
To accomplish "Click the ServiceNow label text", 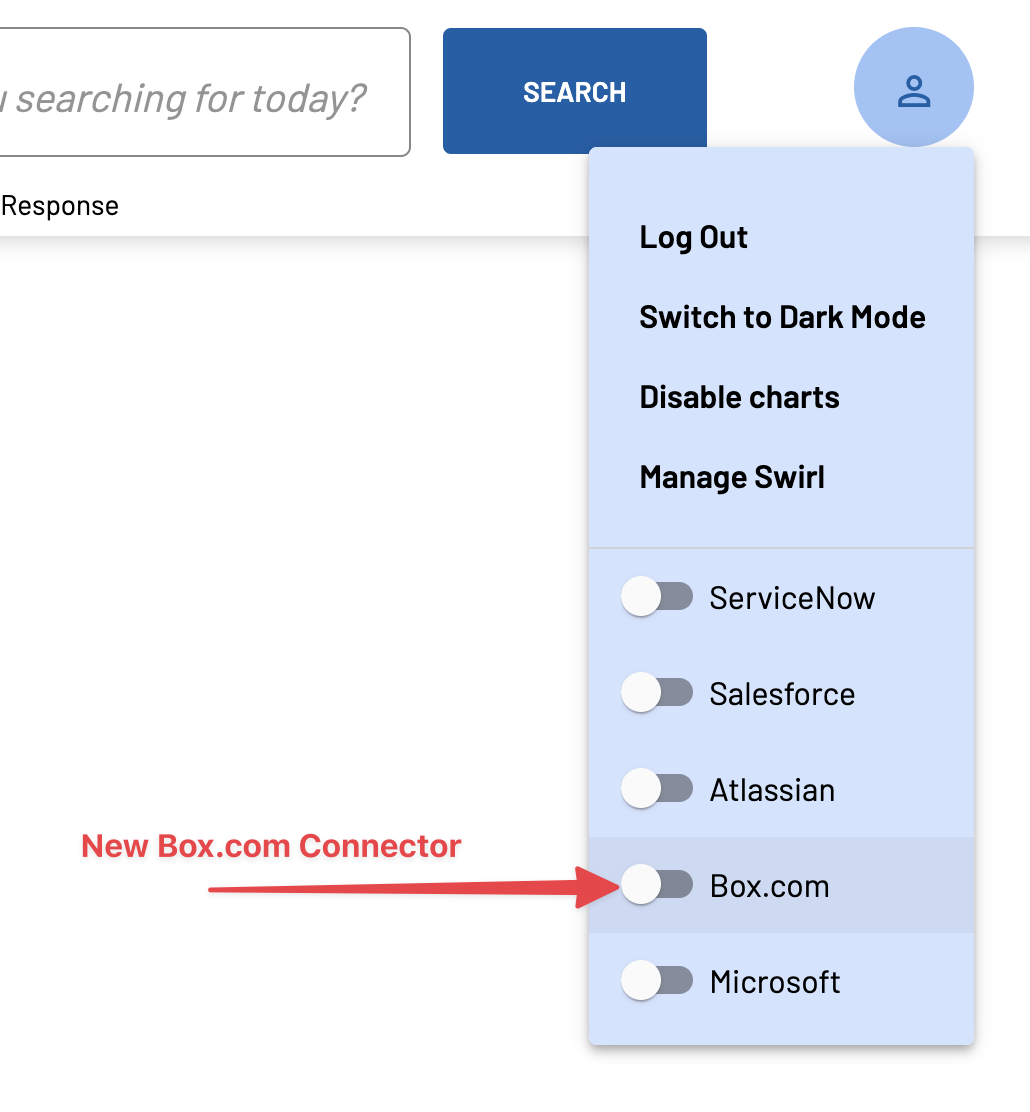I will tap(792, 598).
